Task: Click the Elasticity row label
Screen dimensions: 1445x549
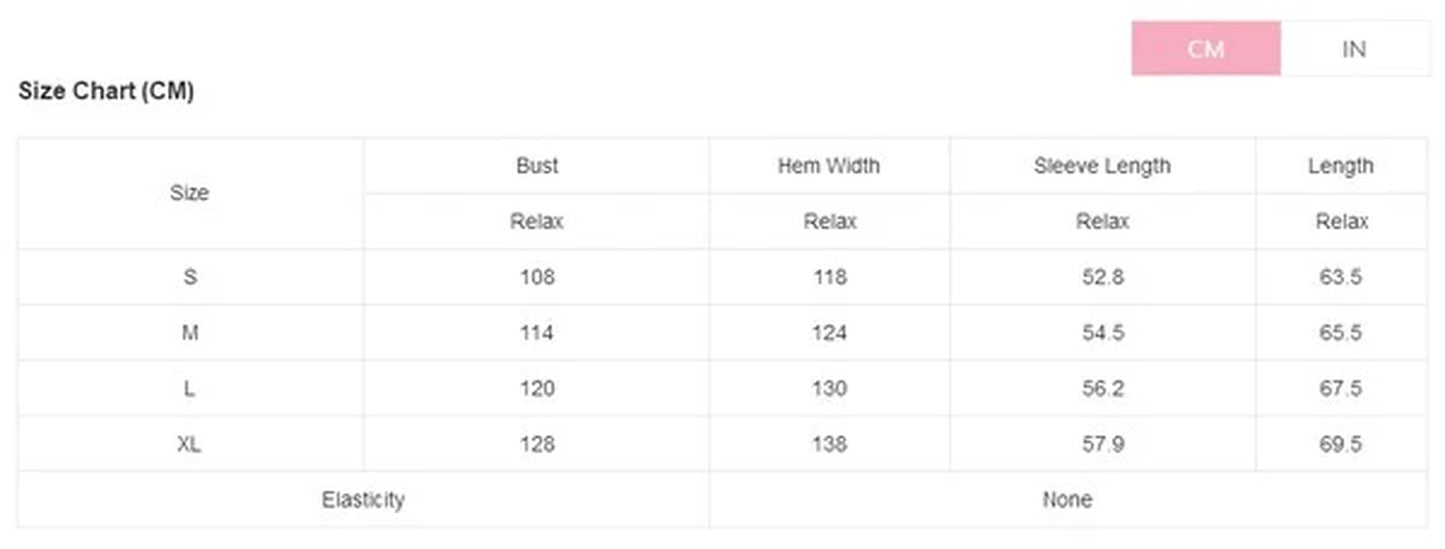Action: [x=363, y=499]
